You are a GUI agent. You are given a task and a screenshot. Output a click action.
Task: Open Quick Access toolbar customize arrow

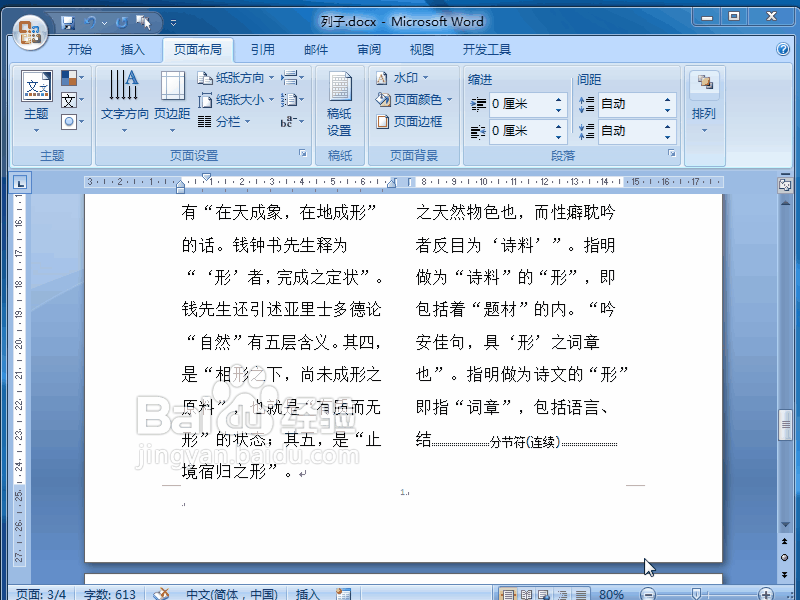click(x=173, y=22)
